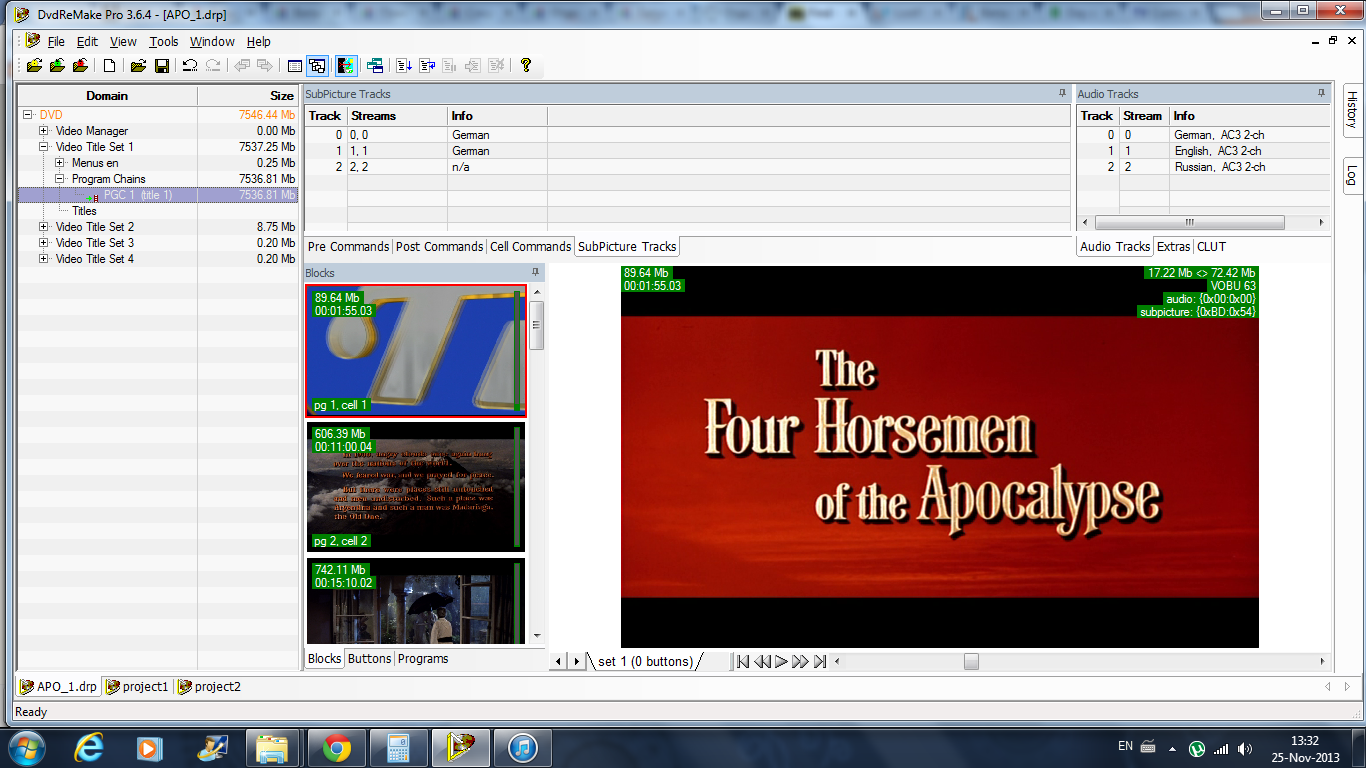This screenshot has width=1366, height=768.
Task: Click the single-window layout toolbar icon
Action: [295, 66]
